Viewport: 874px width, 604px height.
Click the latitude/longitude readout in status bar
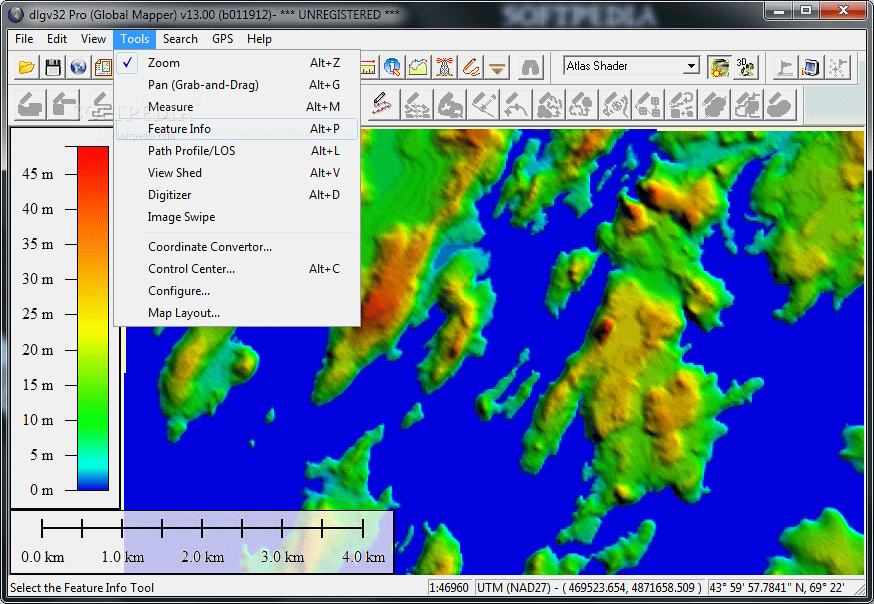pyautogui.click(x=777, y=587)
